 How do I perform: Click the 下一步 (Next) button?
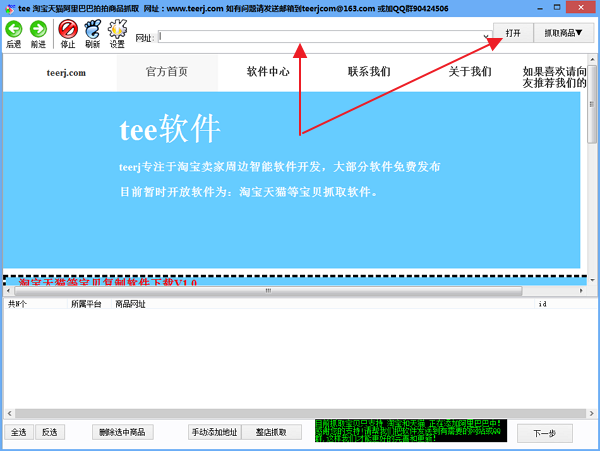click(545, 433)
